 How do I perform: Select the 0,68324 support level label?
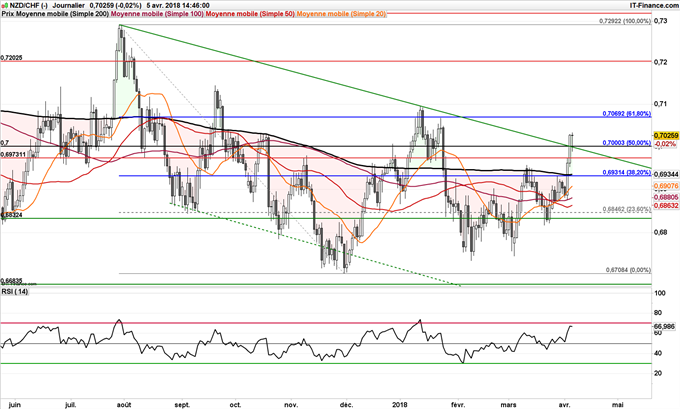(12, 215)
